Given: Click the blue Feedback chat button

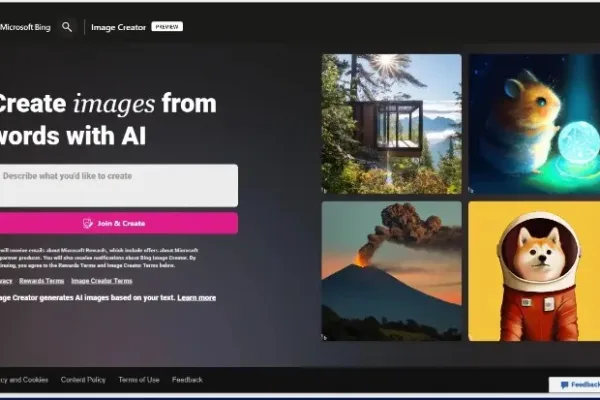Looking at the screenshot, I should [x=575, y=385].
